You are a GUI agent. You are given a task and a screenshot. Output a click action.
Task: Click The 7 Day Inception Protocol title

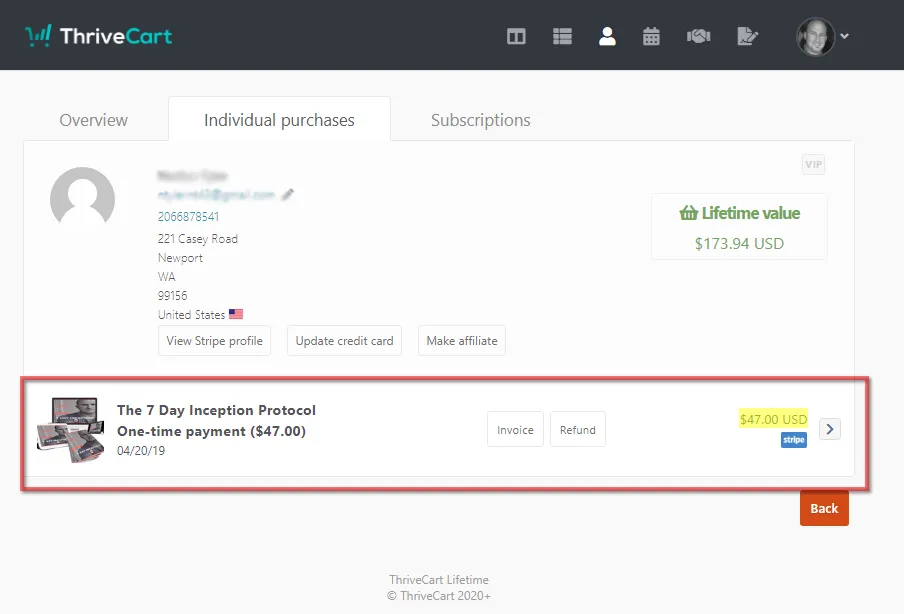[216, 410]
